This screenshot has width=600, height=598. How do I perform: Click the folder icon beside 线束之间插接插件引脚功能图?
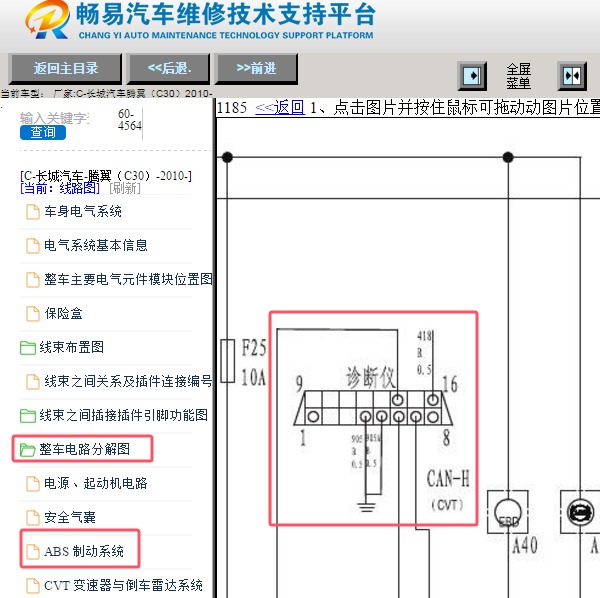pyautogui.click(x=28, y=416)
